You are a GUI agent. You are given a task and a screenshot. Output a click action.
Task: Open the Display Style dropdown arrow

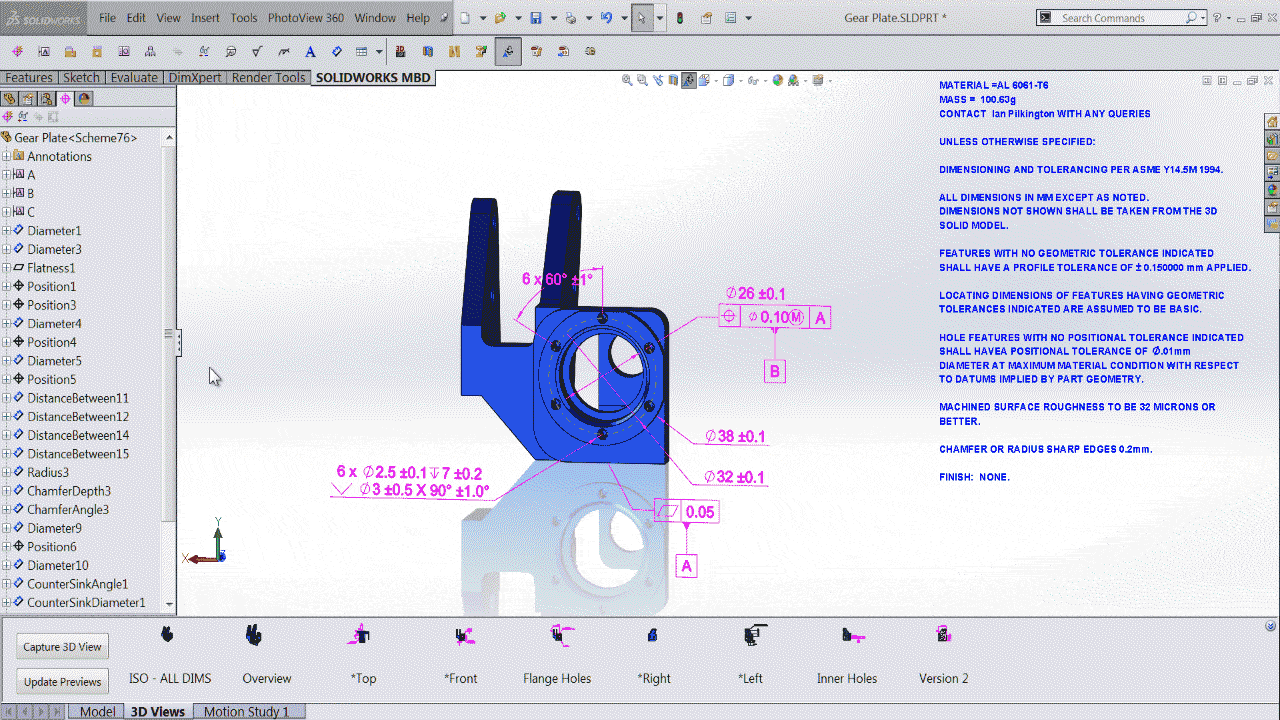click(741, 80)
